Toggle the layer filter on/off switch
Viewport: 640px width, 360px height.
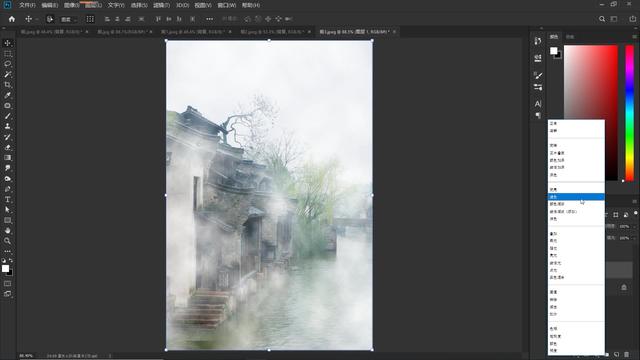[636, 213]
